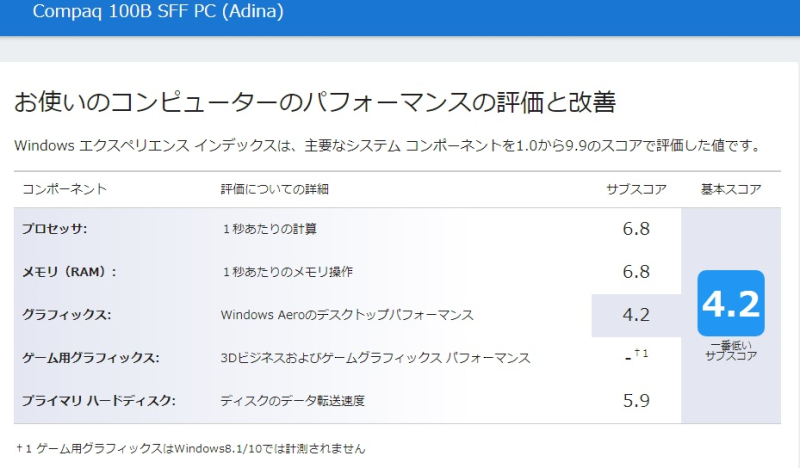Select the memory (RAM) row label
Screen dimensions: 800x468
tap(69, 272)
